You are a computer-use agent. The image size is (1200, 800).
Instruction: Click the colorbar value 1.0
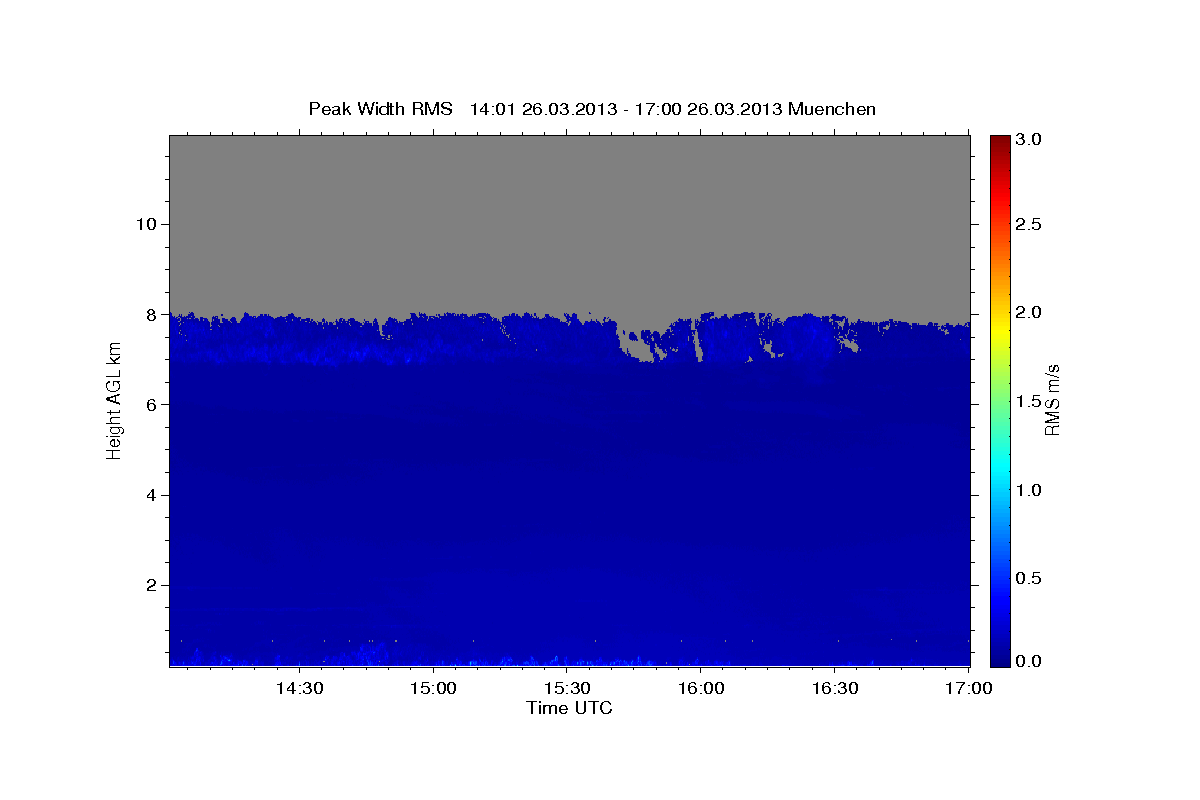click(x=1030, y=490)
